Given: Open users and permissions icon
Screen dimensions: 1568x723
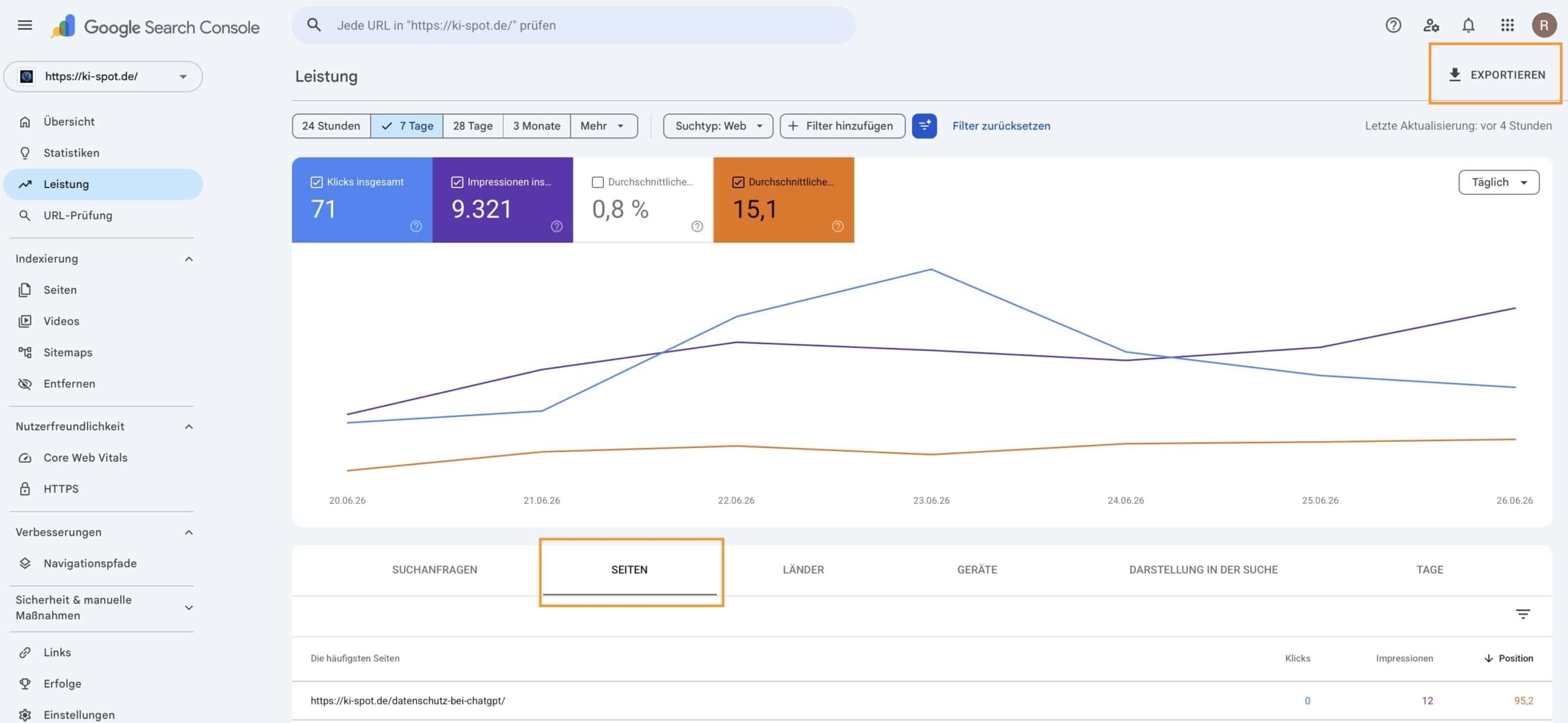Looking at the screenshot, I should (1431, 25).
